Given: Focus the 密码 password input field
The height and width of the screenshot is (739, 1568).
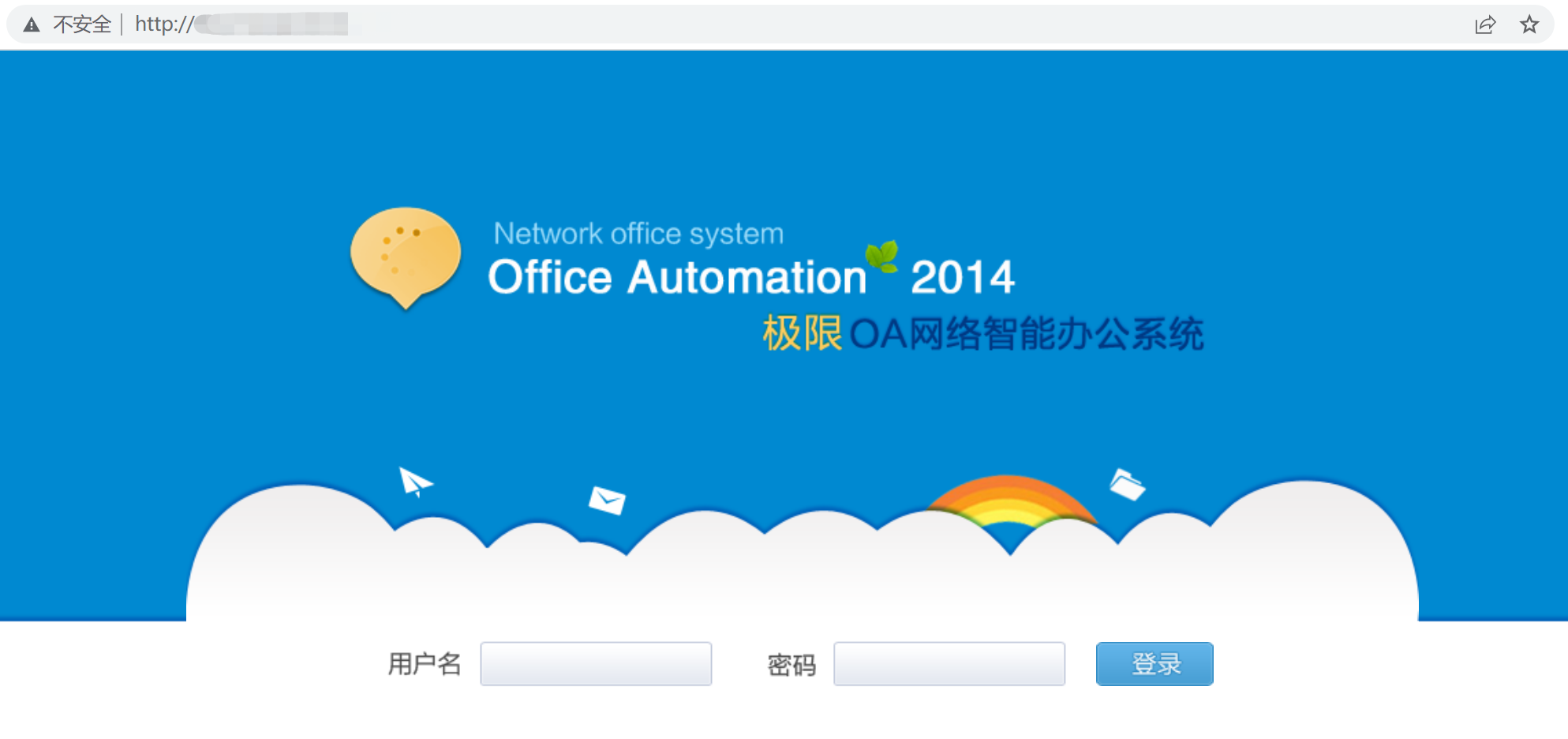Looking at the screenshot, I should click(x=949, y=664).
